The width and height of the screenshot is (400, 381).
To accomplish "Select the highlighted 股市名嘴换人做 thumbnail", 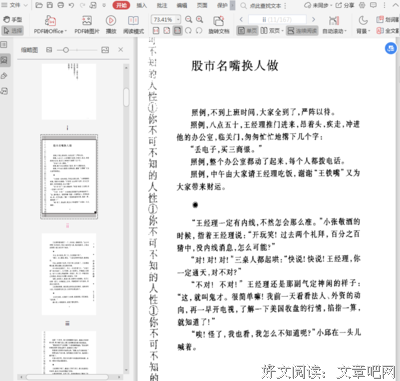I will coord(69,177).
